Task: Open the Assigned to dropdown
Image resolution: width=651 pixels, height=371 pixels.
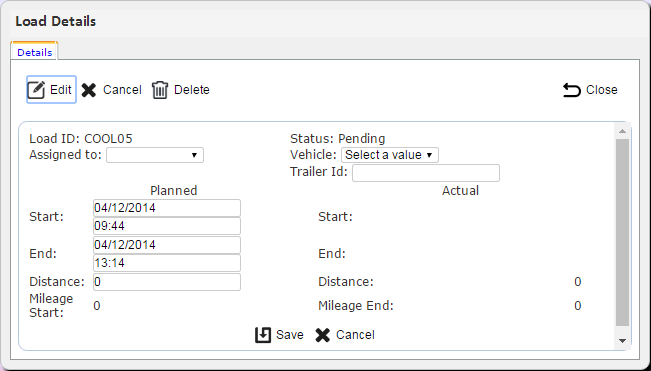Action: (x=155, y=155)
